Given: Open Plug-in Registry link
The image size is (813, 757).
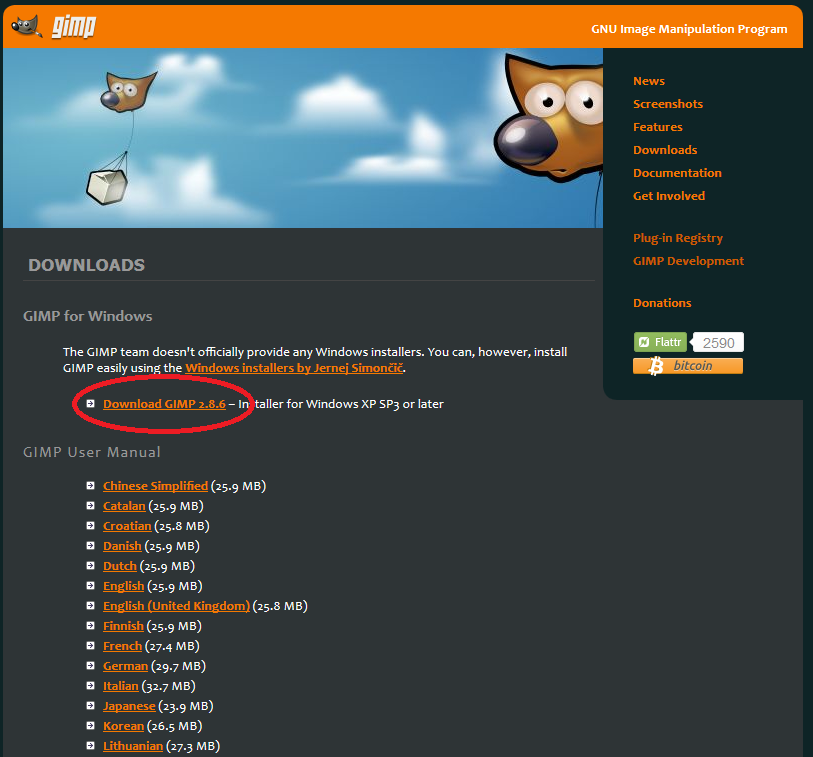Looking at the screenshot, I should click(x=678, y=238).
